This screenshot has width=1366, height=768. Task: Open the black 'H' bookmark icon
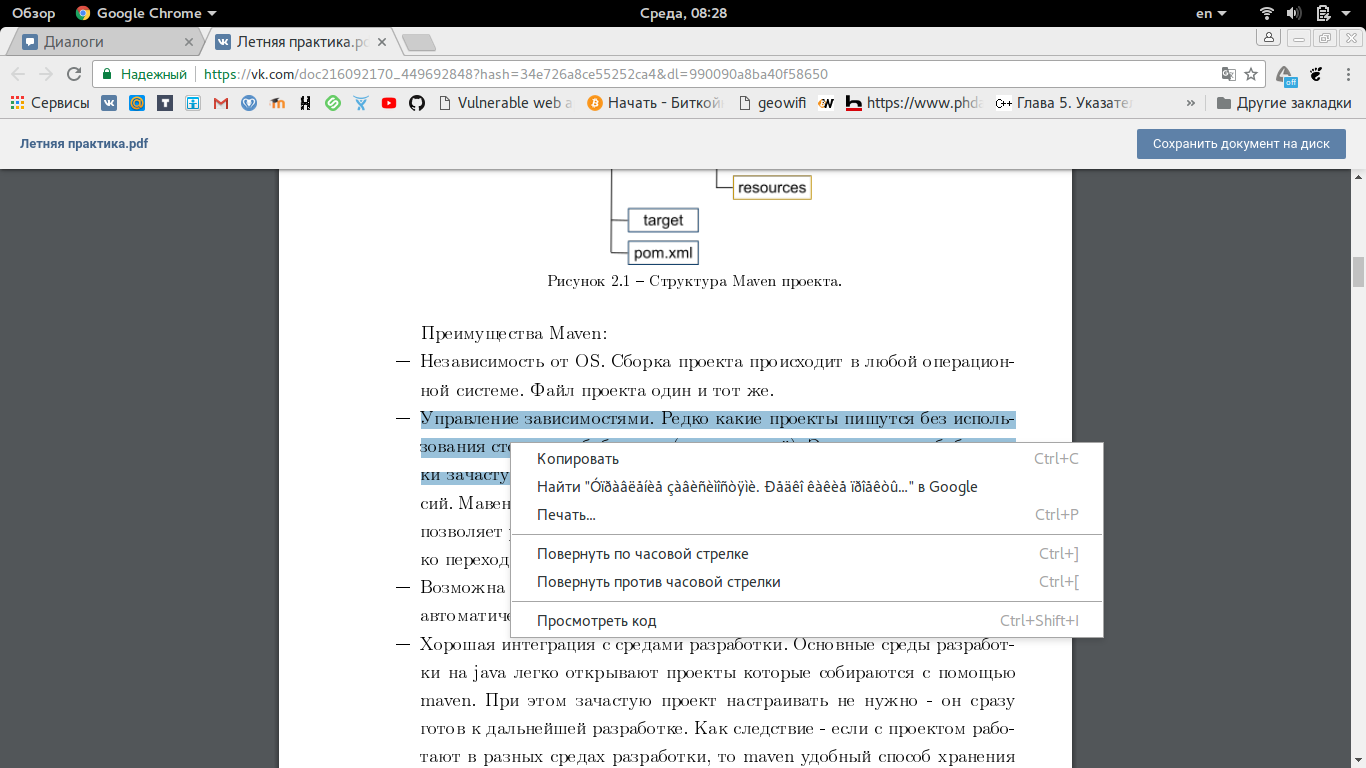tap(305, 102)
